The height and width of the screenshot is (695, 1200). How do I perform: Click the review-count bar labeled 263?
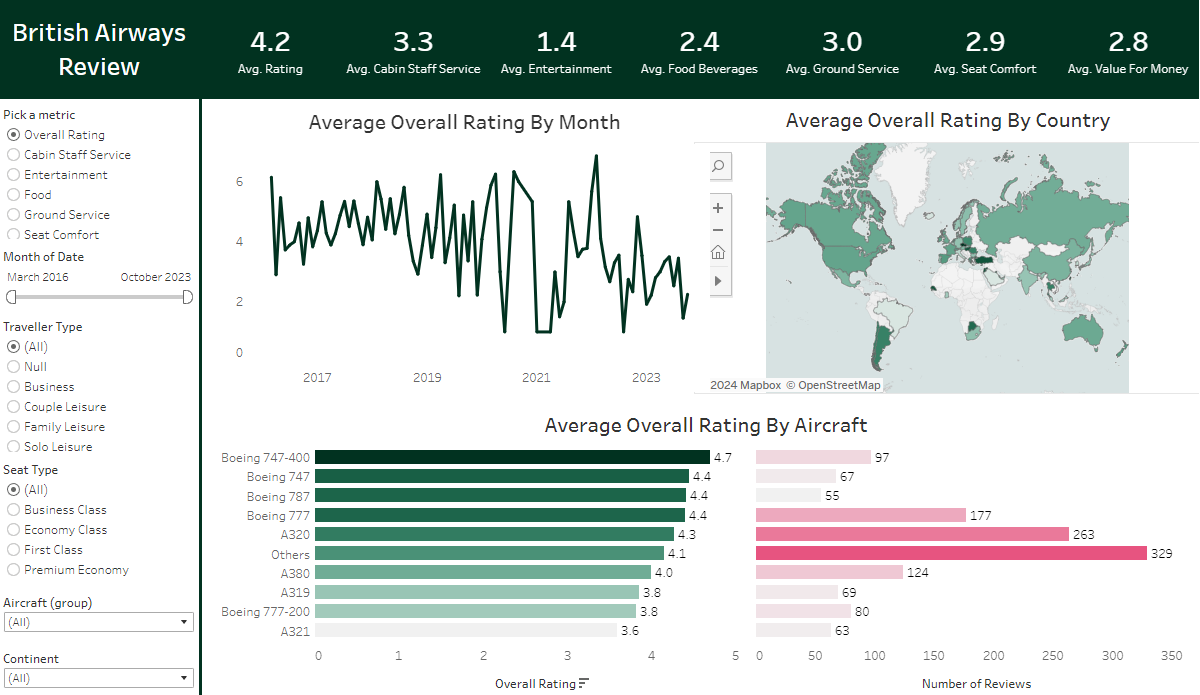coord(912,534)
